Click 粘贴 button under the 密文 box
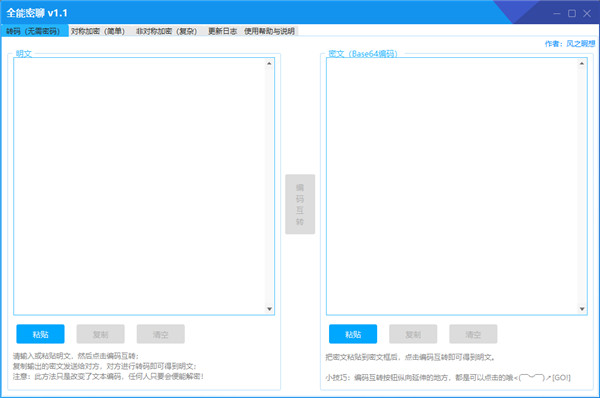 353,334
